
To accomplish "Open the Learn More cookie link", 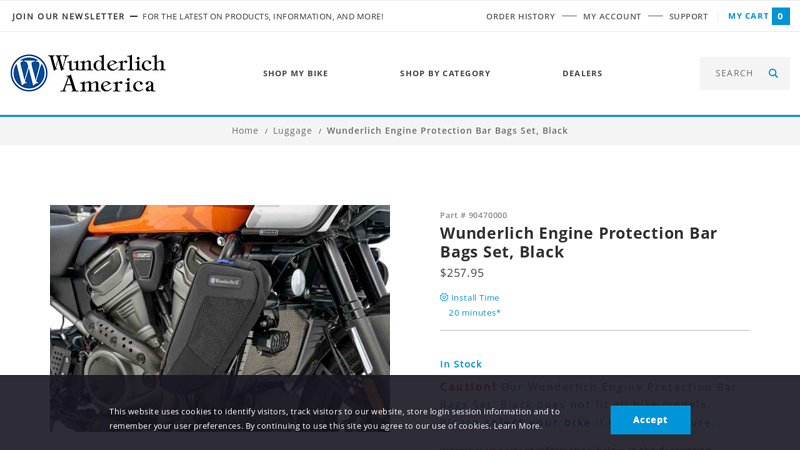I will click(x=516, y=426).
